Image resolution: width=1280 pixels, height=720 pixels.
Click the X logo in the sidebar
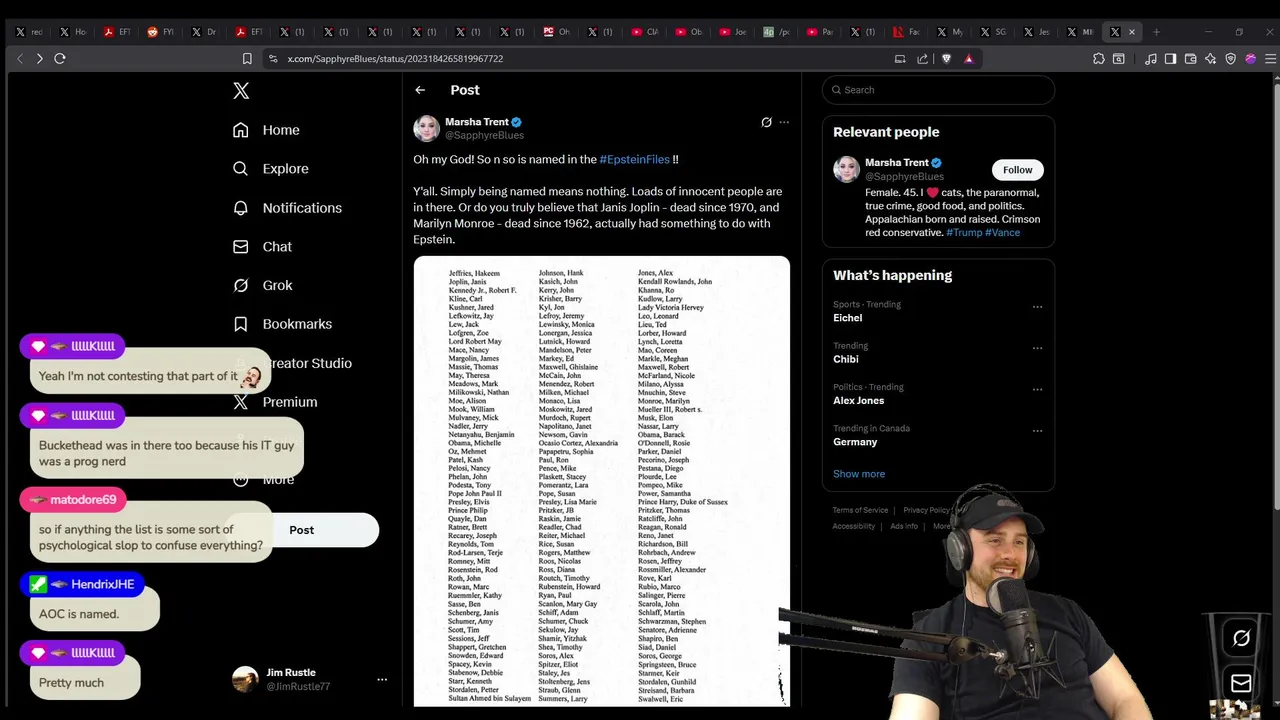click(x=241, y=91)
